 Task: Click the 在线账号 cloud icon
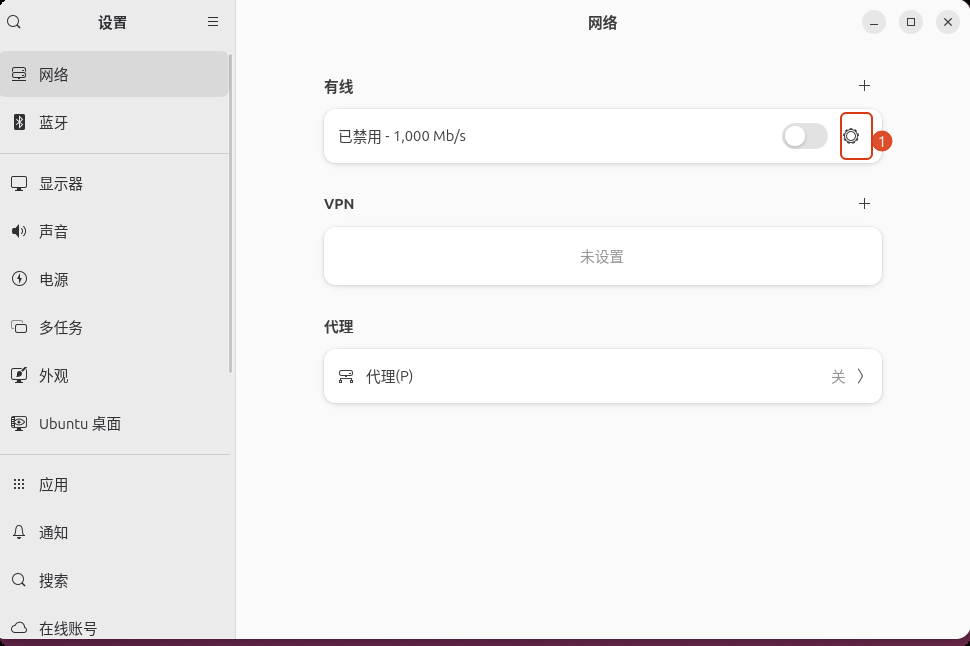19,628
